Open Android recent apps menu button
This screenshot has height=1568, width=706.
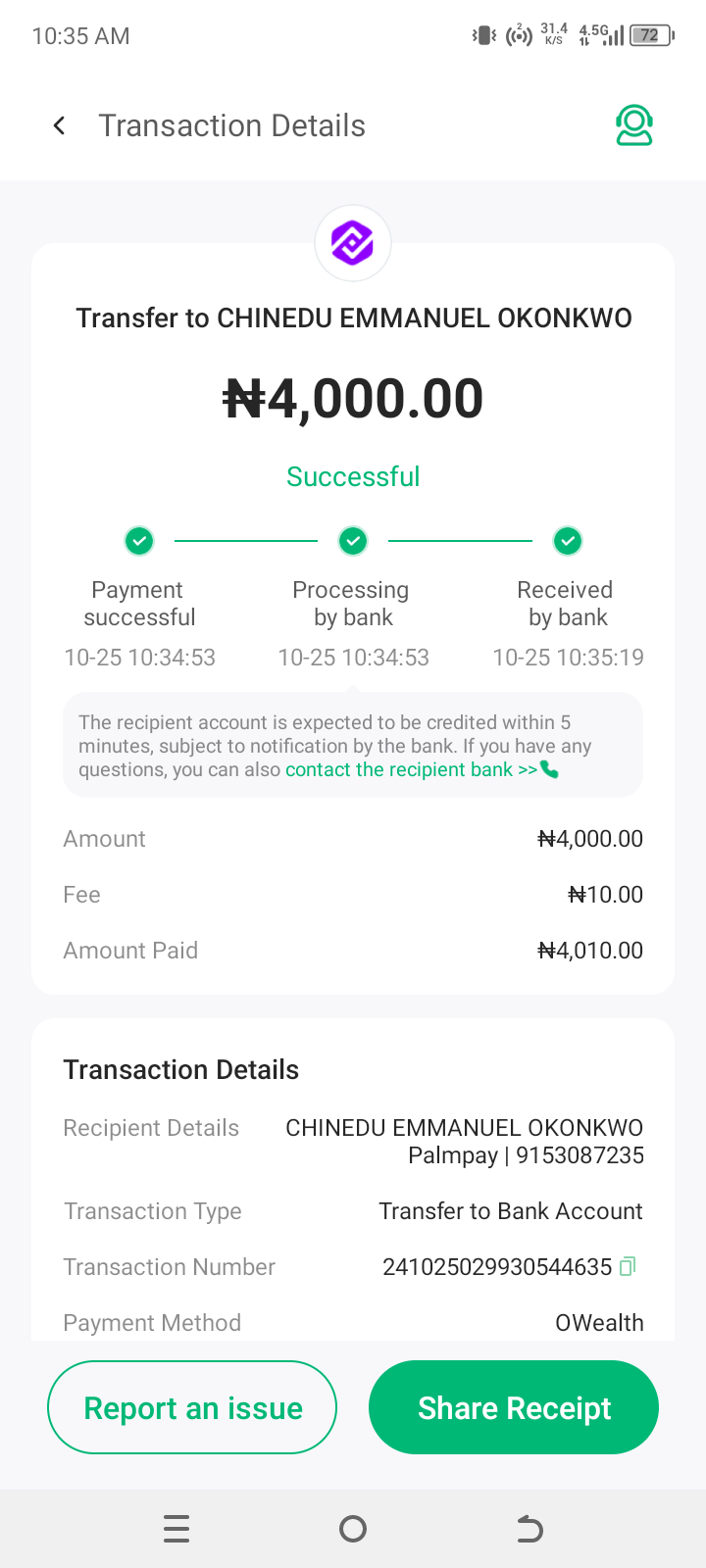[176, 1529]
